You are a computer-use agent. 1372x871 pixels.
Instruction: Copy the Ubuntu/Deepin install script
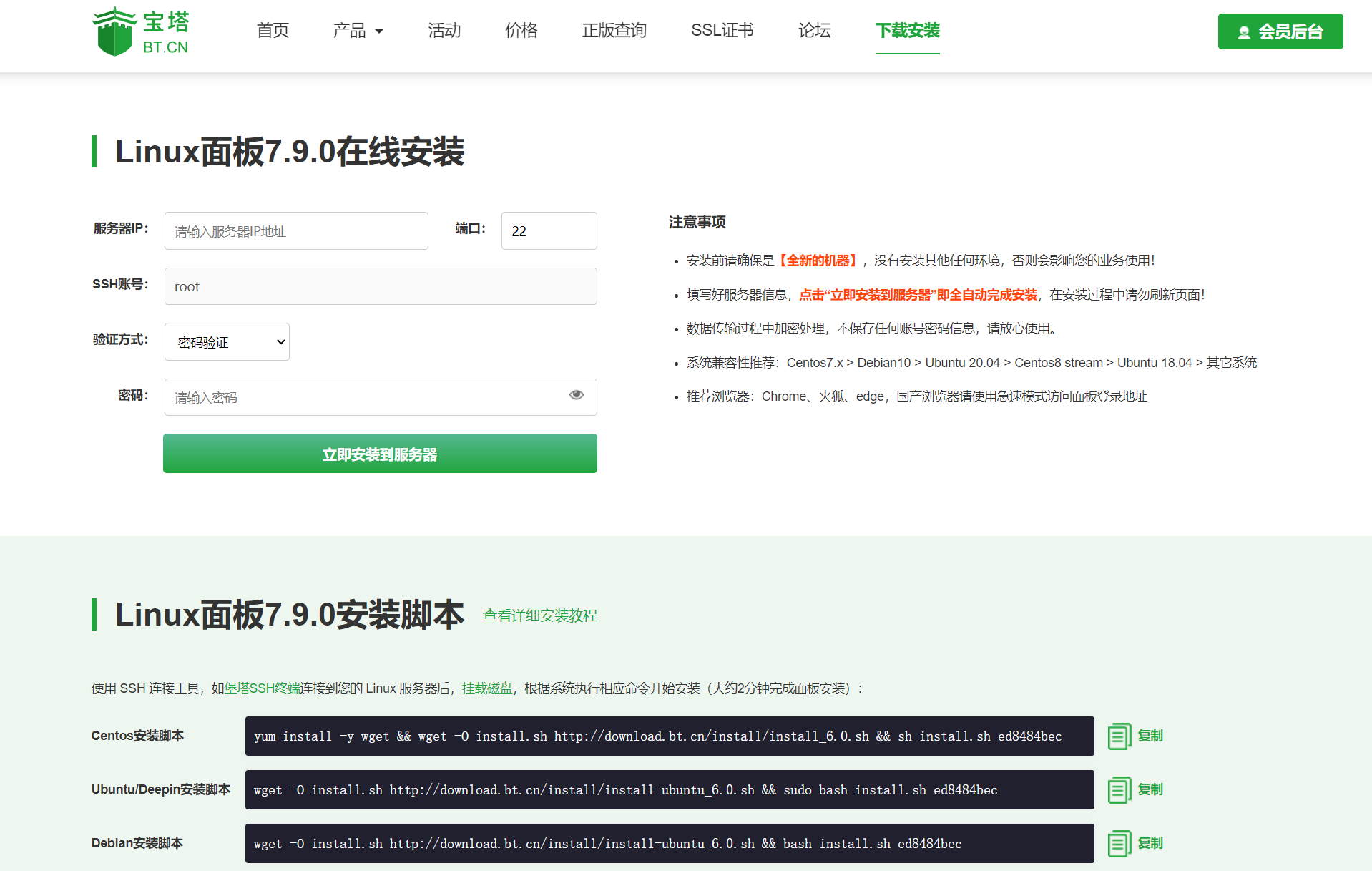1135,789
